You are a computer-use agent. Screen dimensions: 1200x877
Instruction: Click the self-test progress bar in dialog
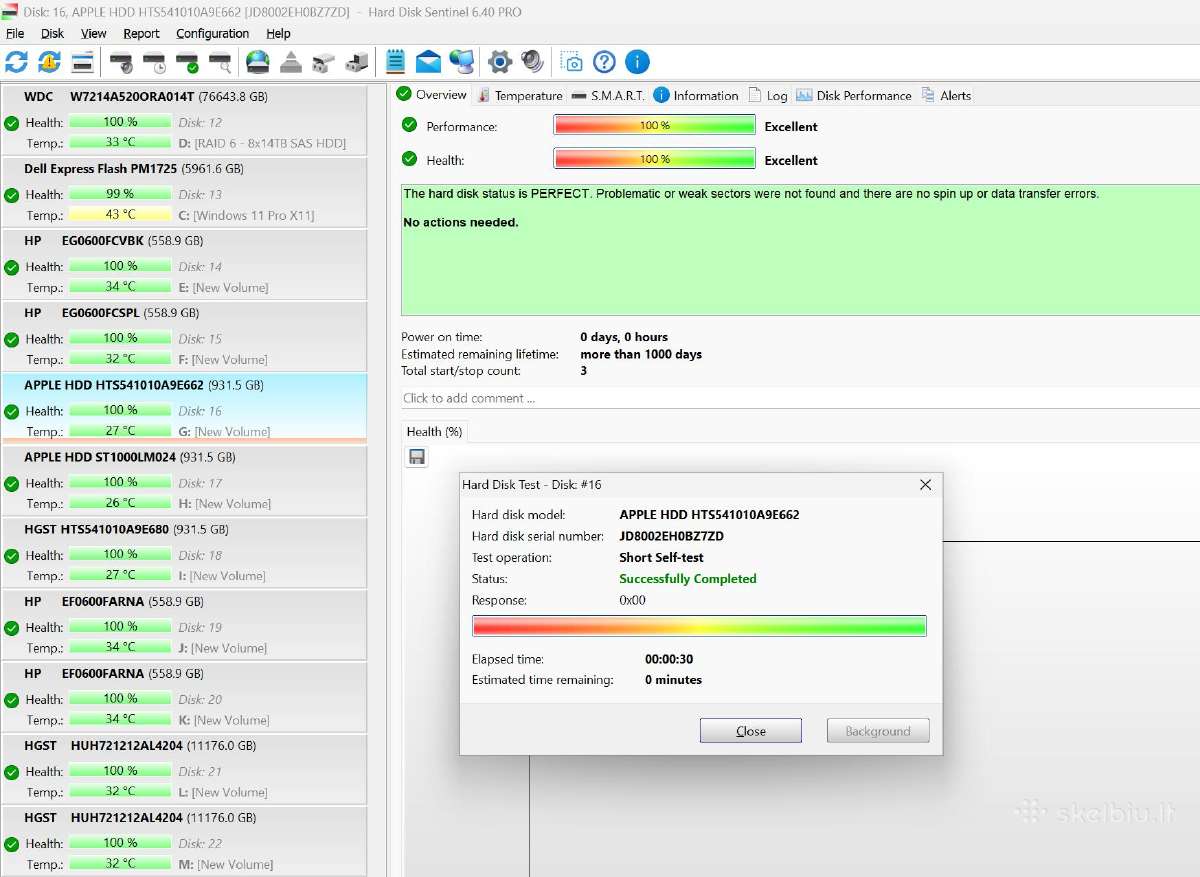699,626
